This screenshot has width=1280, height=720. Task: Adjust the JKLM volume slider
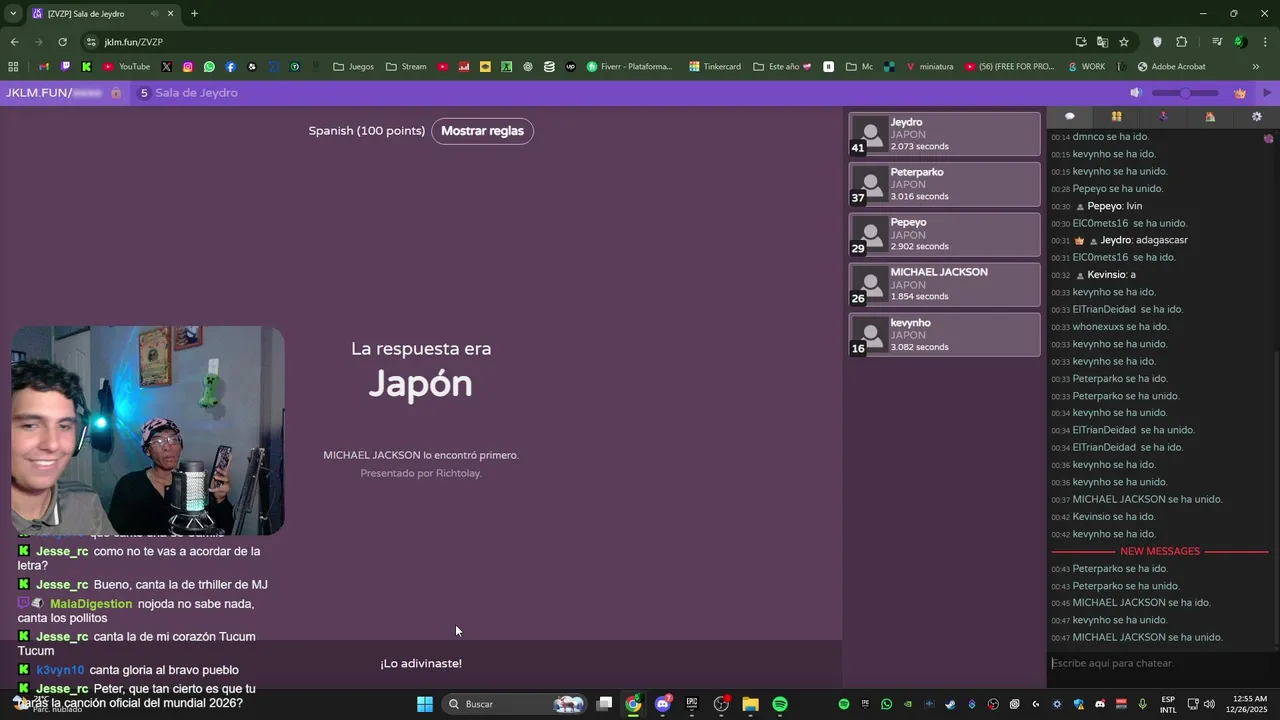(x=1185, y=93)
